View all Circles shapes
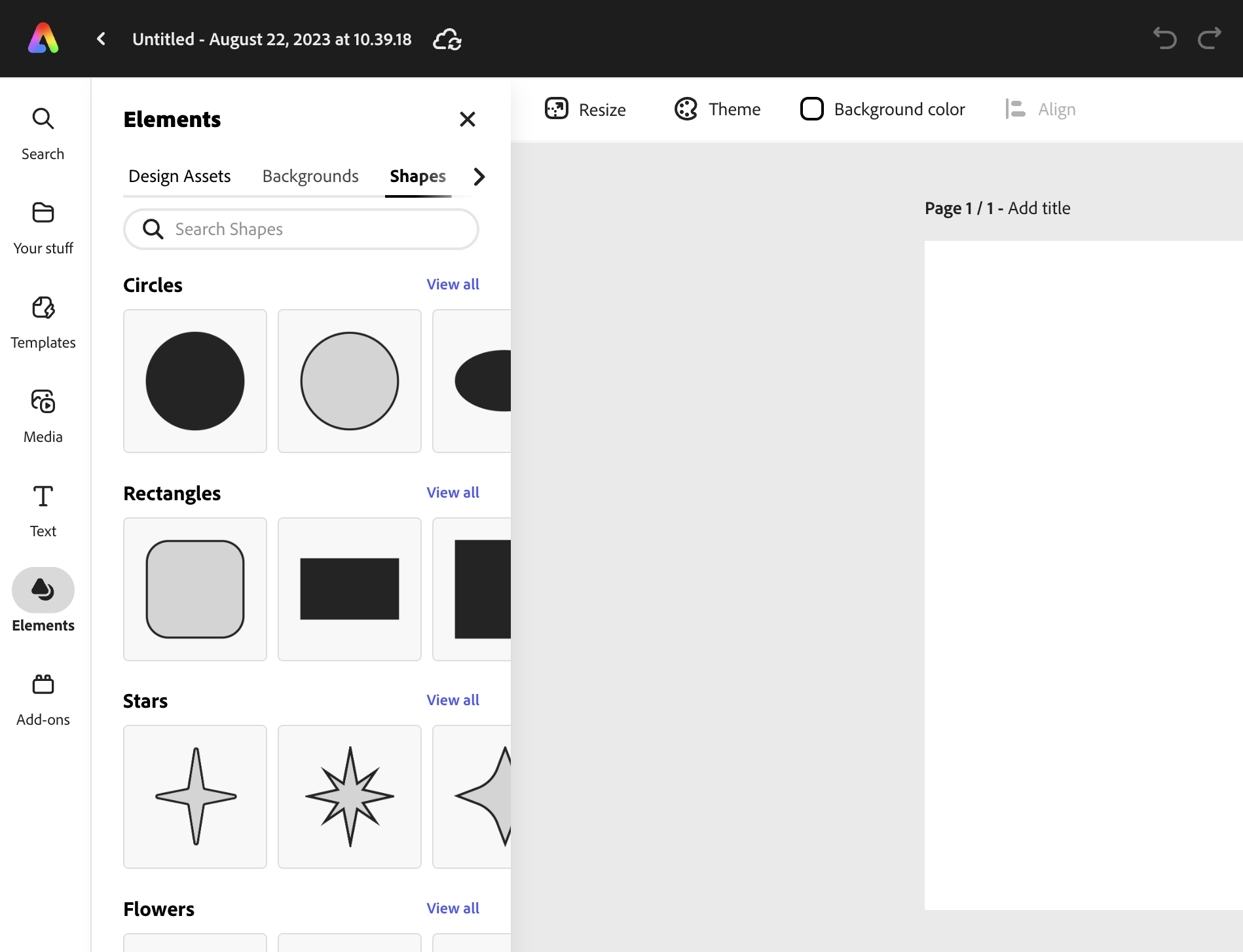 453,284
